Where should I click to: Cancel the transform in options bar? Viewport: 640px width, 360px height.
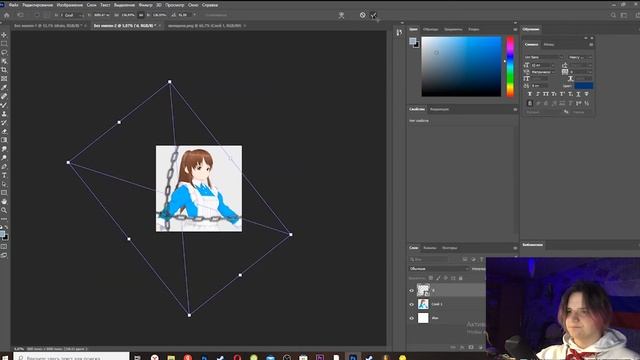click(362, 15)
